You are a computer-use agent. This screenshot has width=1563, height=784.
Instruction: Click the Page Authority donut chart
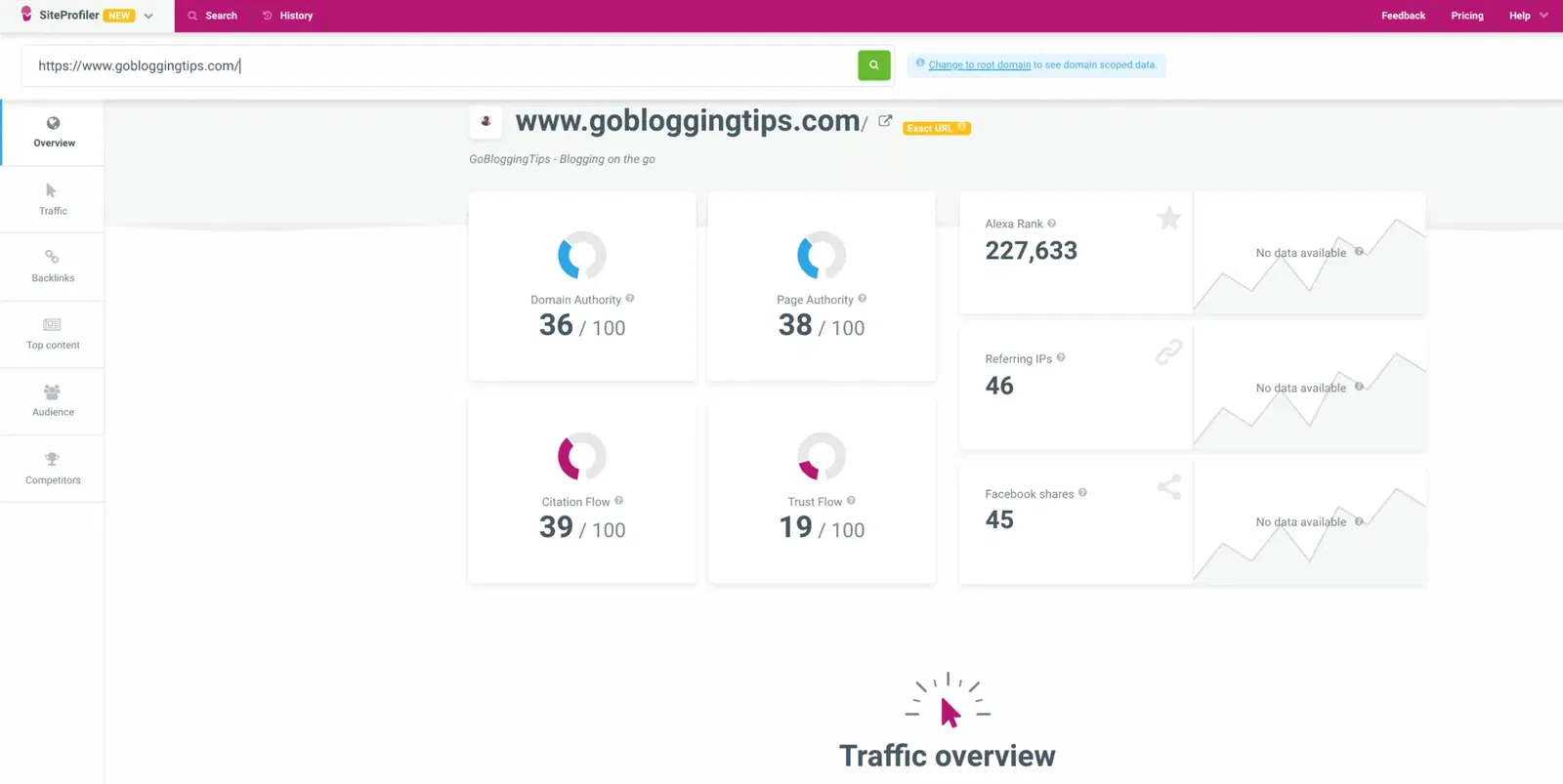[x=822, y=256]
